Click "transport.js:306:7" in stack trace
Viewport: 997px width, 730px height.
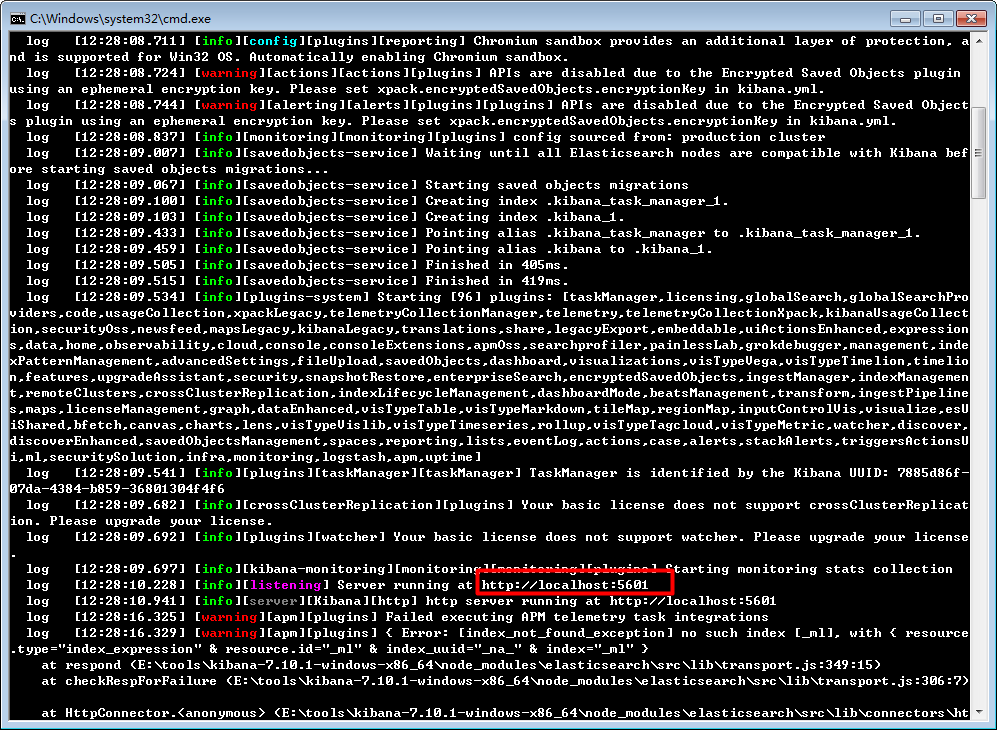point(889,681)
